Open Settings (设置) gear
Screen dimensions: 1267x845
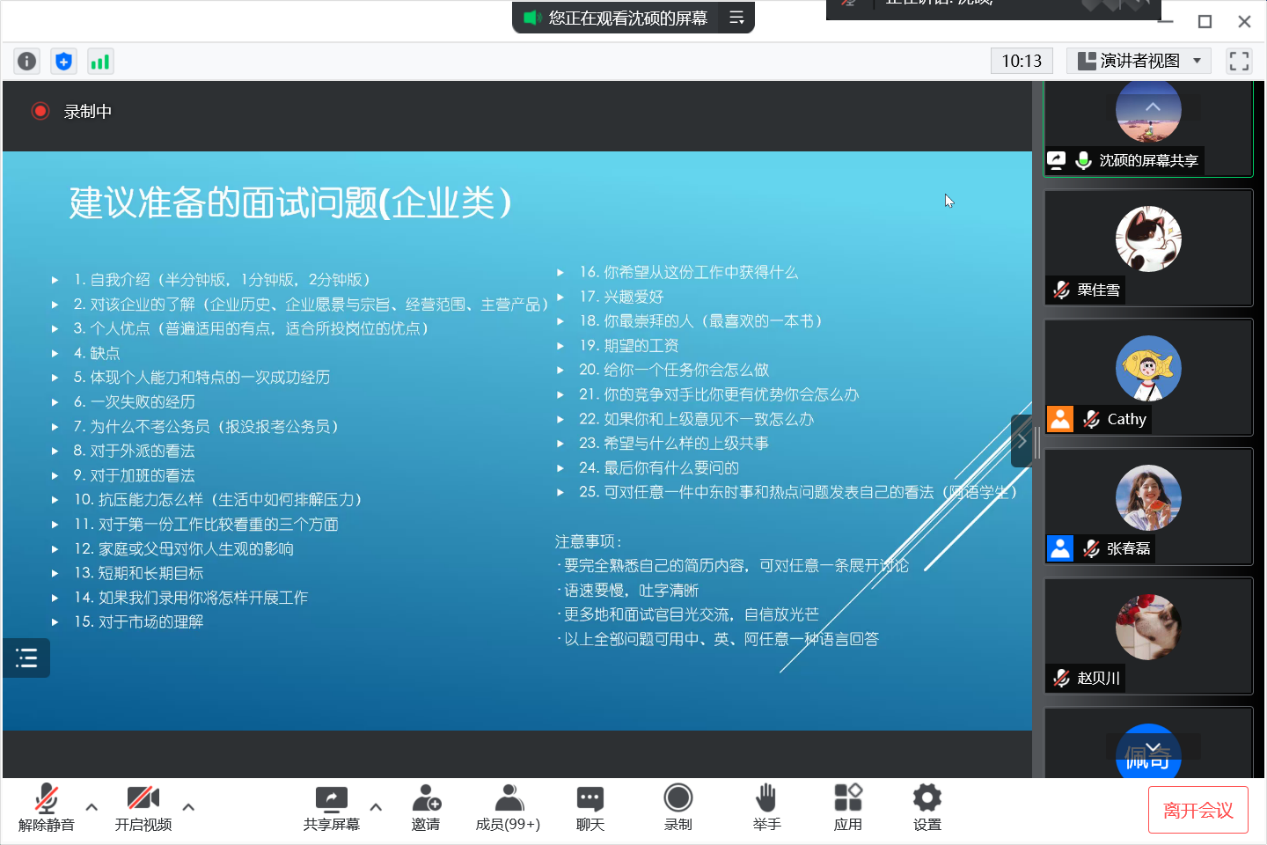927,807
